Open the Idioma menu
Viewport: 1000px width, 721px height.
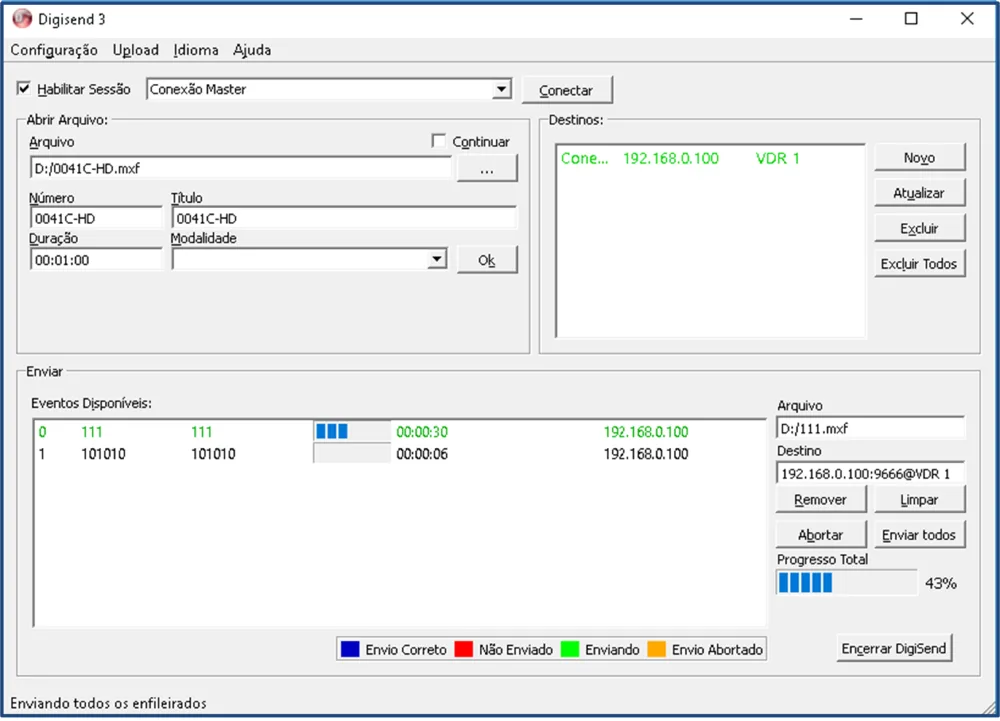[x=196, y=50]
